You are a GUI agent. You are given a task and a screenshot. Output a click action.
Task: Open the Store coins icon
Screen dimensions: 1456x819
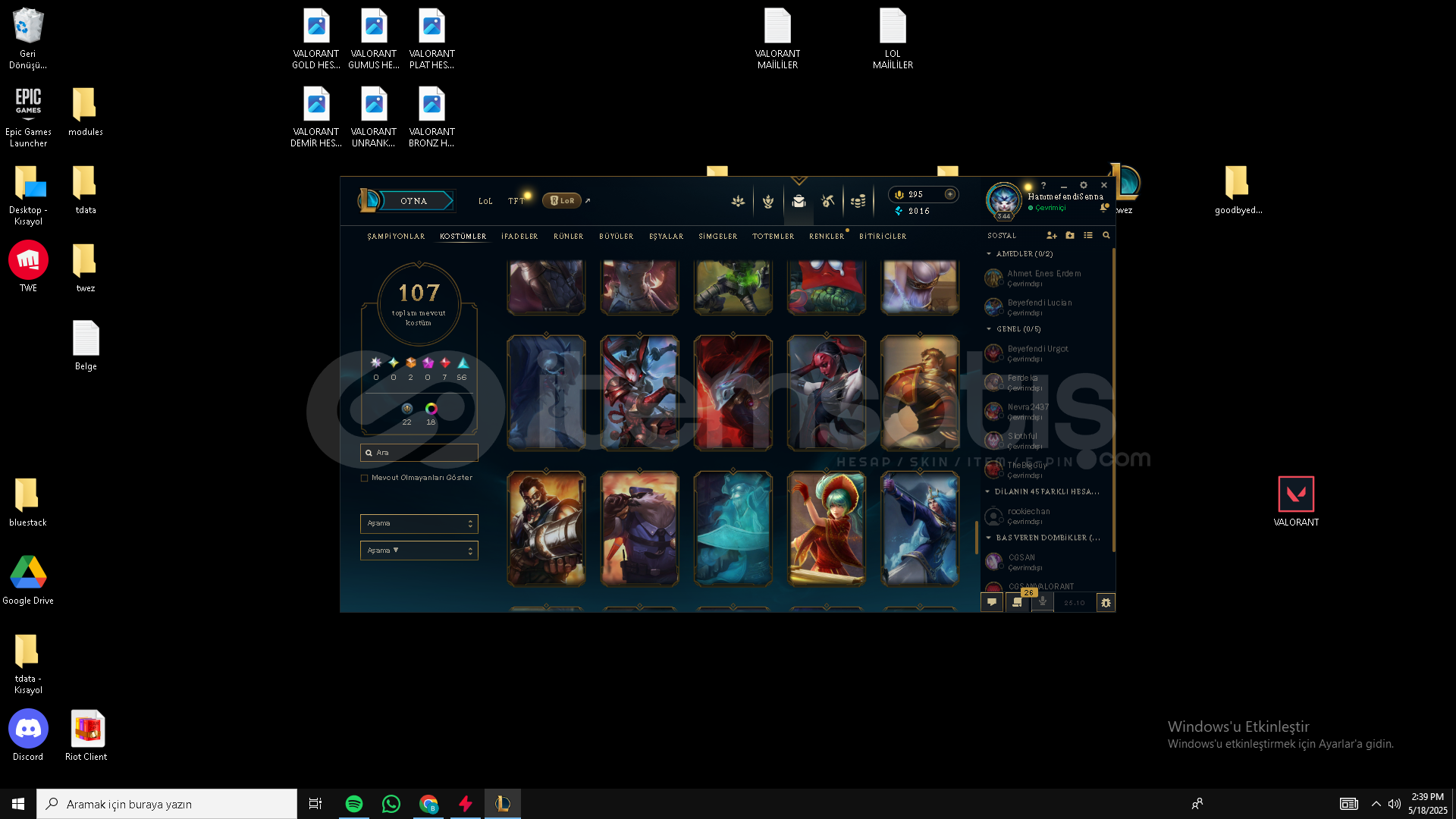point(858,201)
